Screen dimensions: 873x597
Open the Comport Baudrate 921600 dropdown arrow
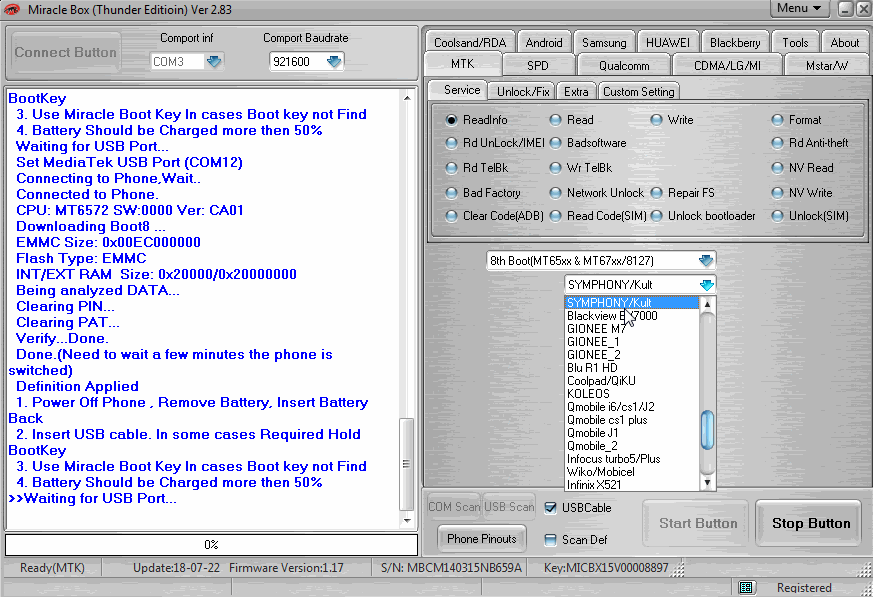point(333,61)
